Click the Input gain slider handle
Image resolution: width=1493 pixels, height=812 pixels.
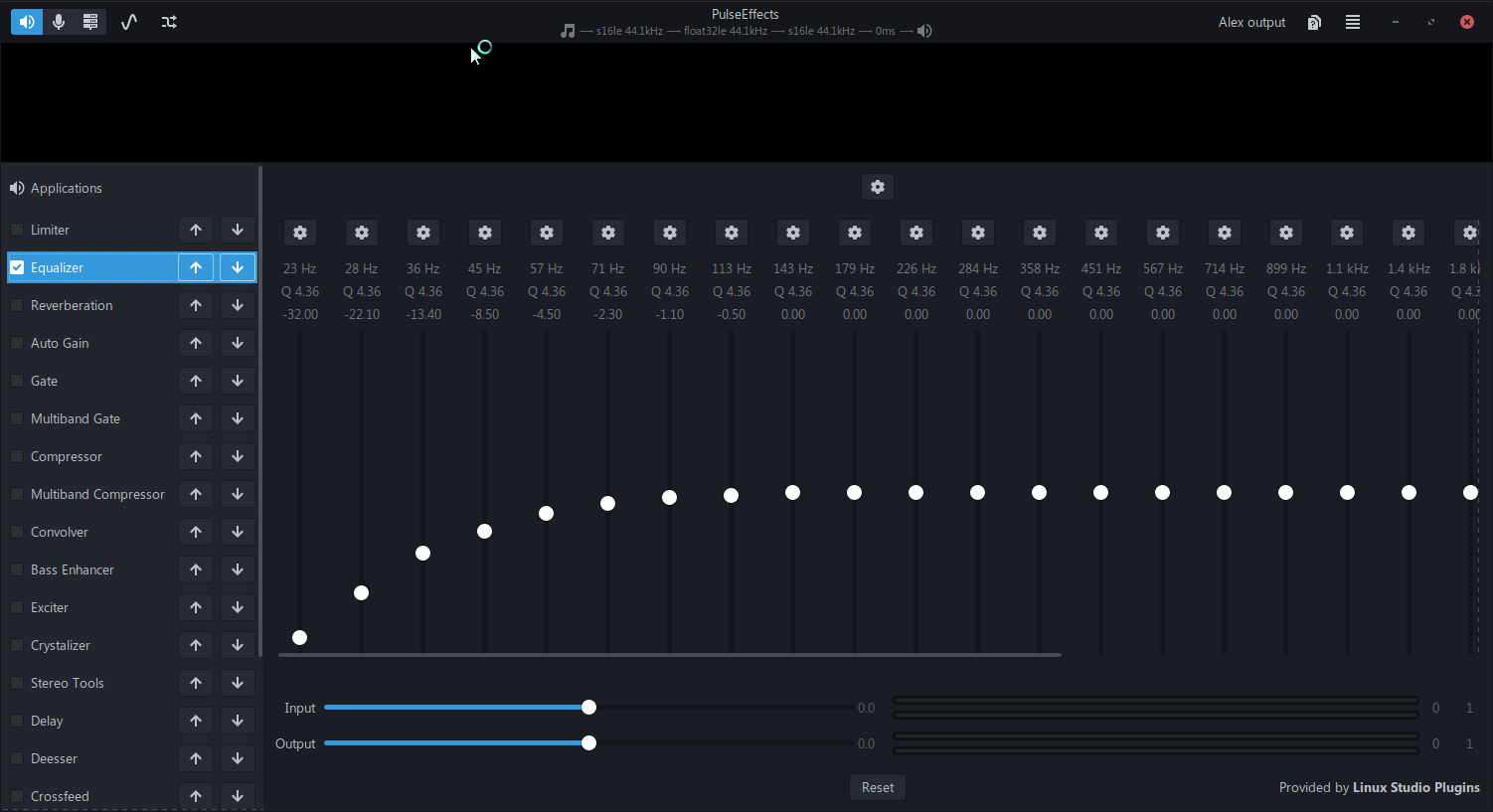588,708
